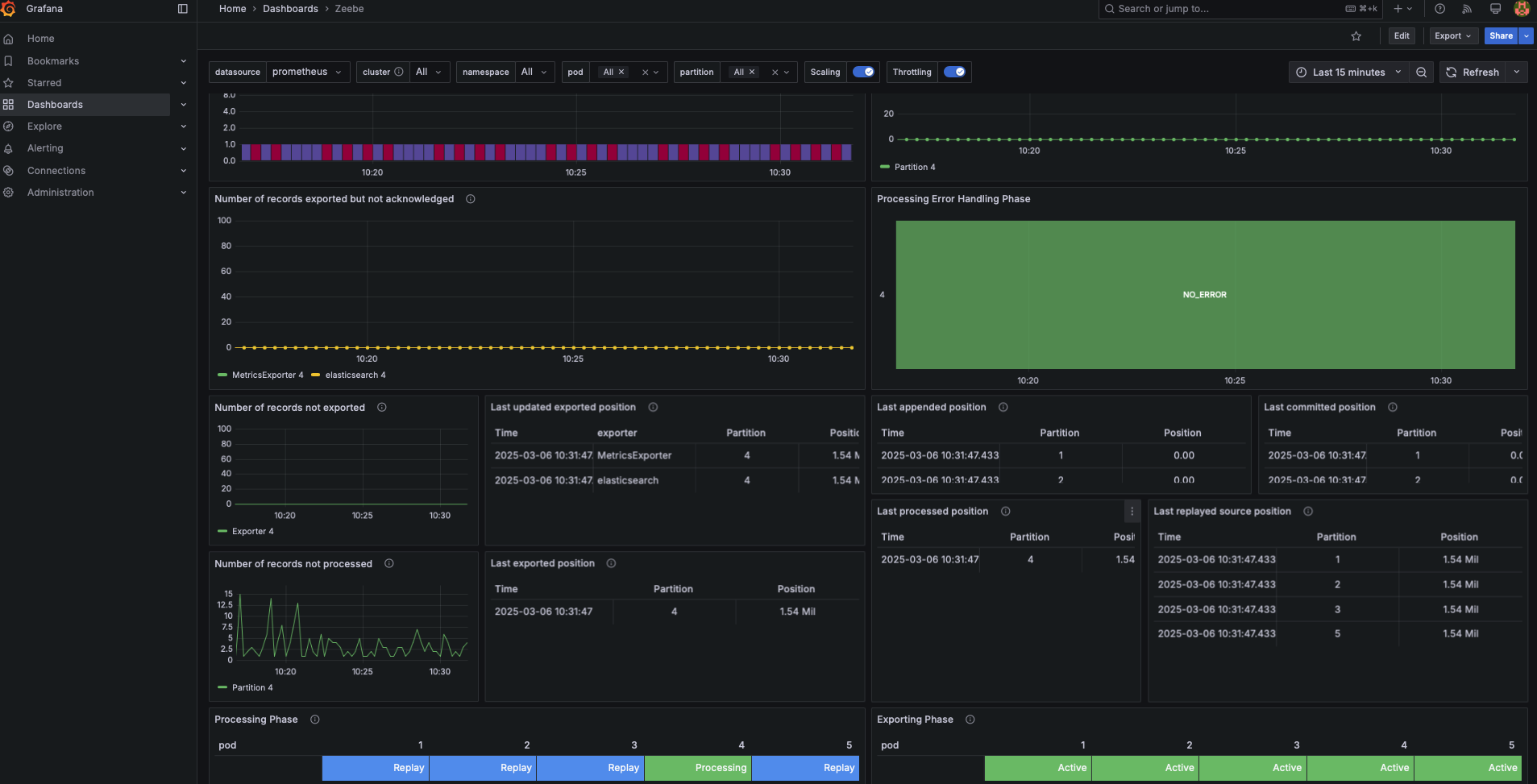
Task: Open the help question mark icon
Action: 1439,9
